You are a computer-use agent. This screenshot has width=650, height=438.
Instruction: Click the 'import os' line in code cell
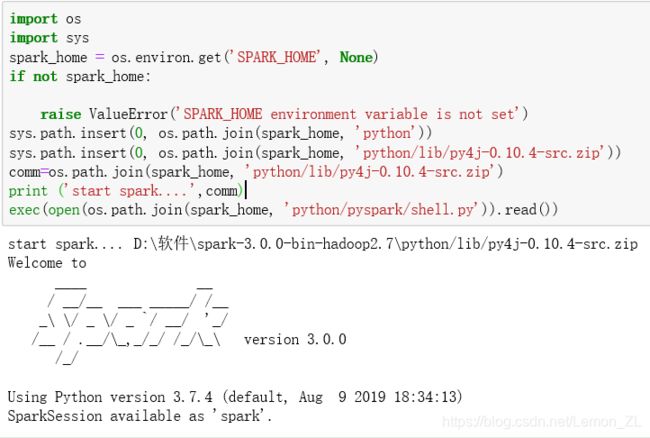45,19
